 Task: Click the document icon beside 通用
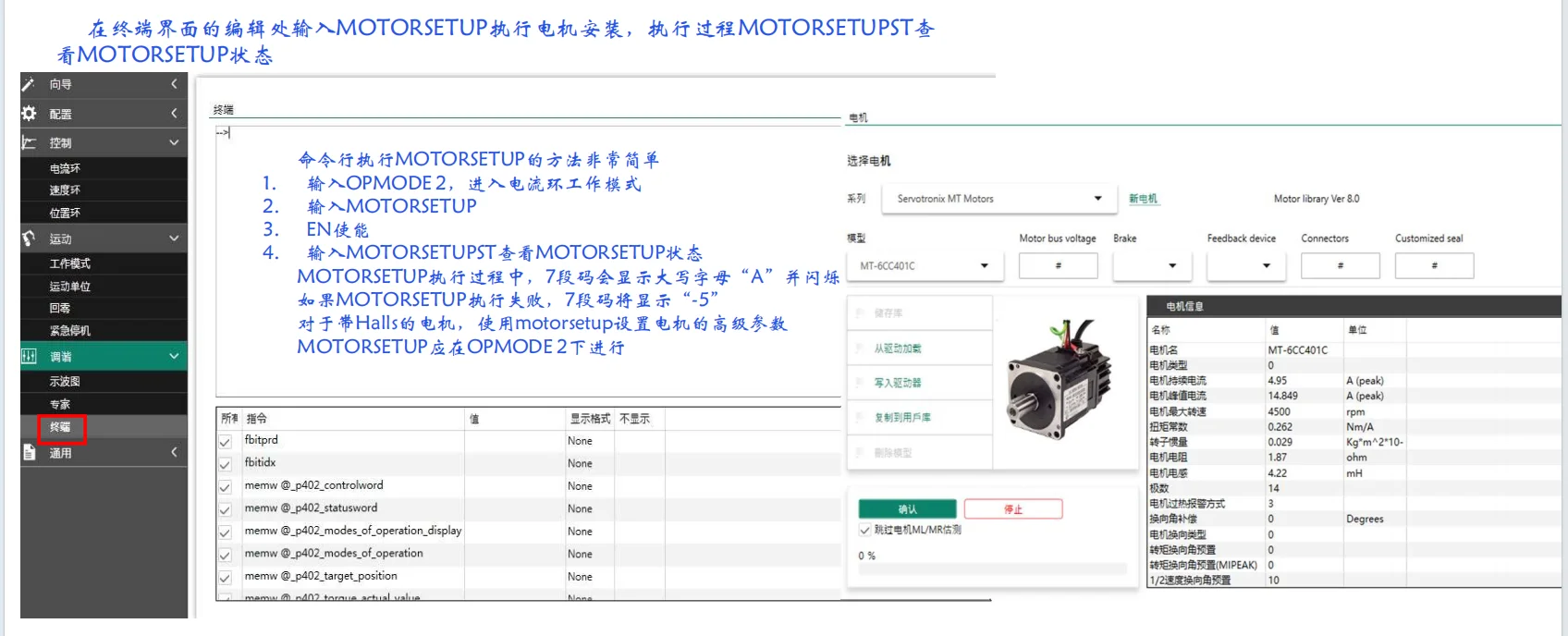pyautogui.click(x=29, y=452)
